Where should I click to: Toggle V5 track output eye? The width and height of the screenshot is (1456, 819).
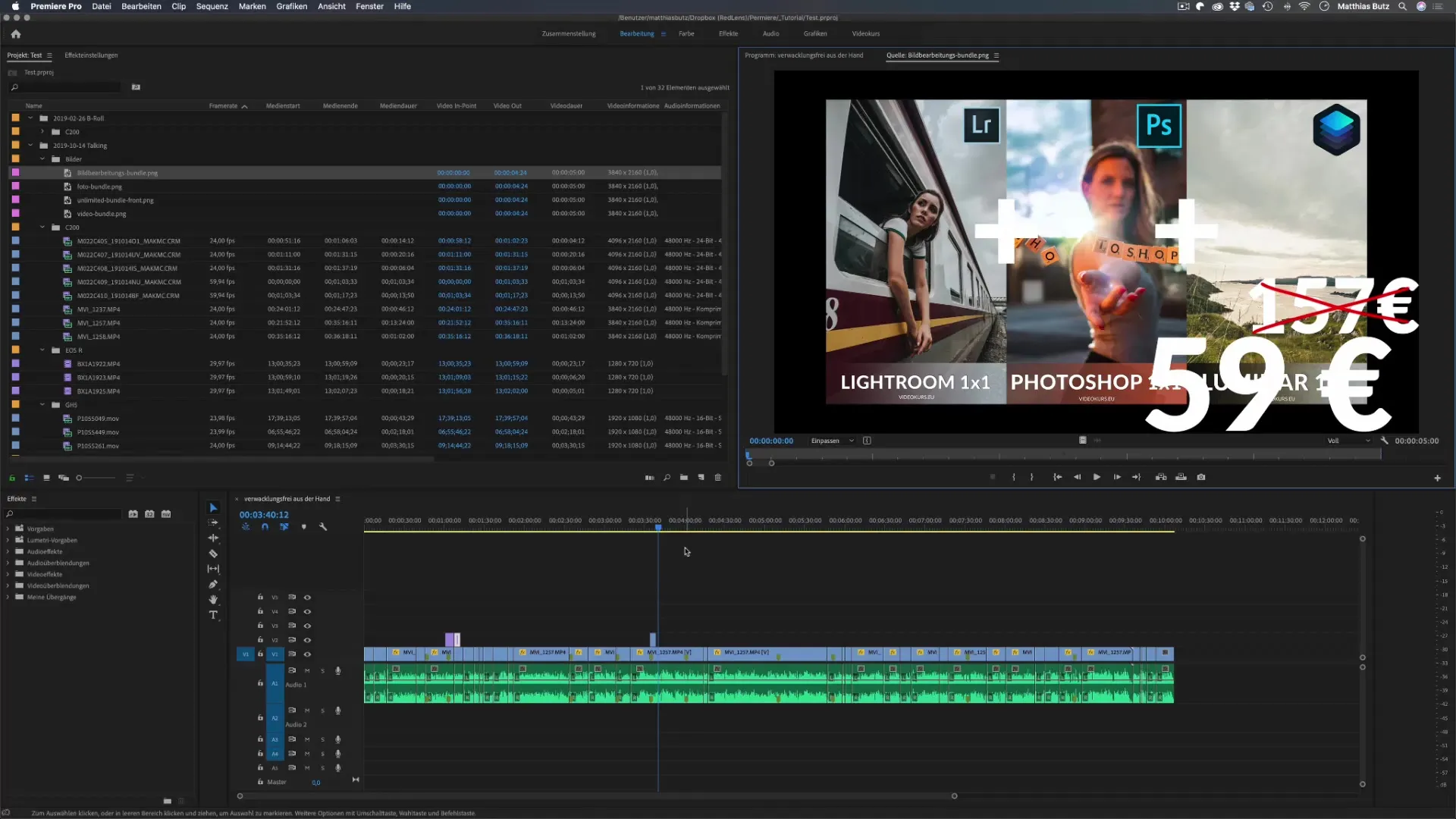tap(307, 598)
